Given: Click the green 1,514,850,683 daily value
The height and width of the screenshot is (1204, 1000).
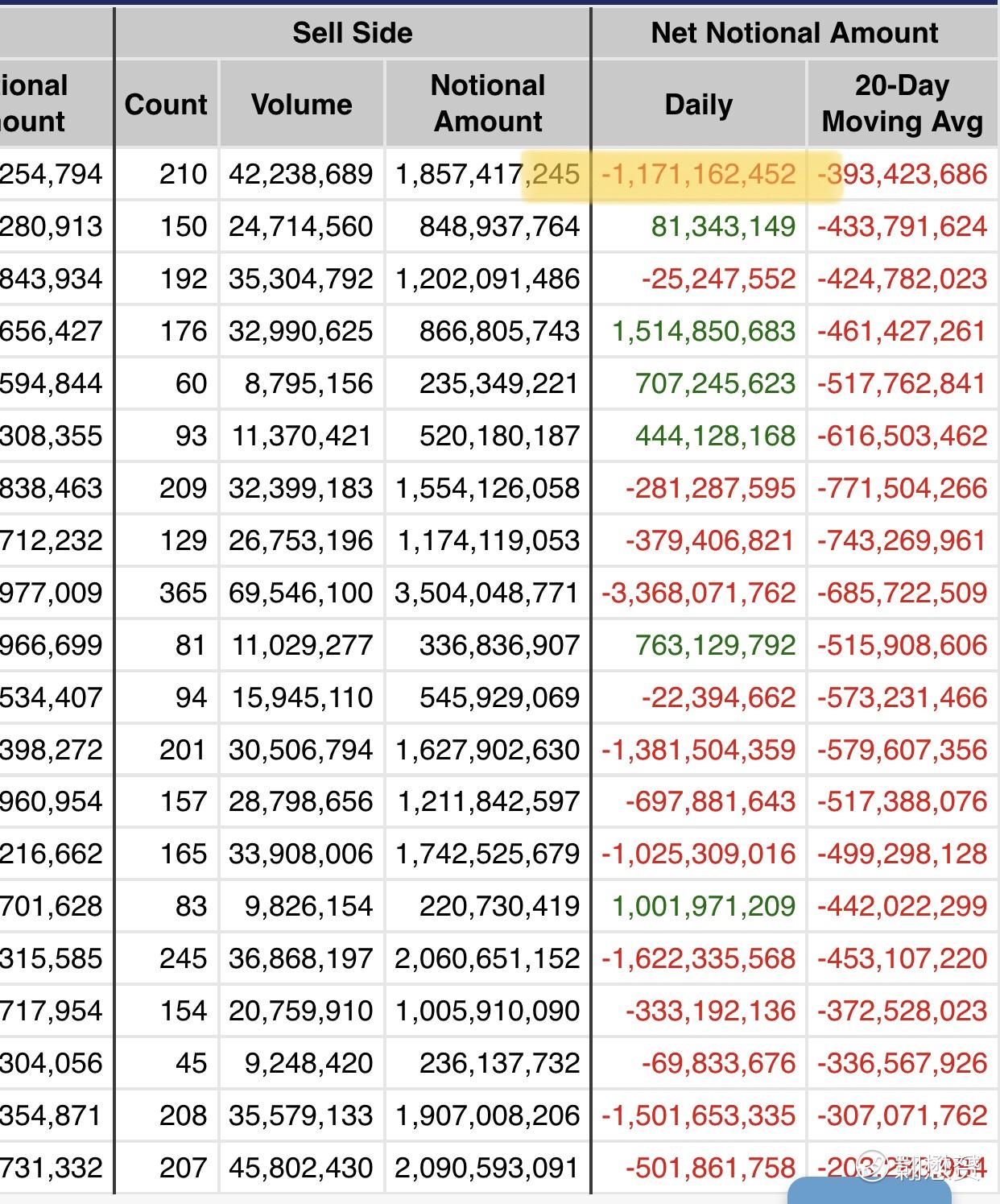Looking at the screenshot, I should pos(704,331).
